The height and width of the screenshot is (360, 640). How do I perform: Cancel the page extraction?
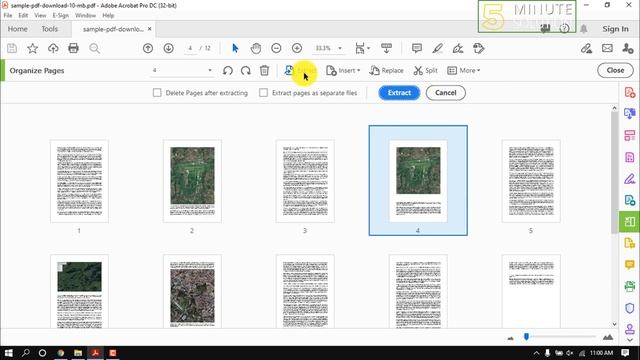pos(446,93)
